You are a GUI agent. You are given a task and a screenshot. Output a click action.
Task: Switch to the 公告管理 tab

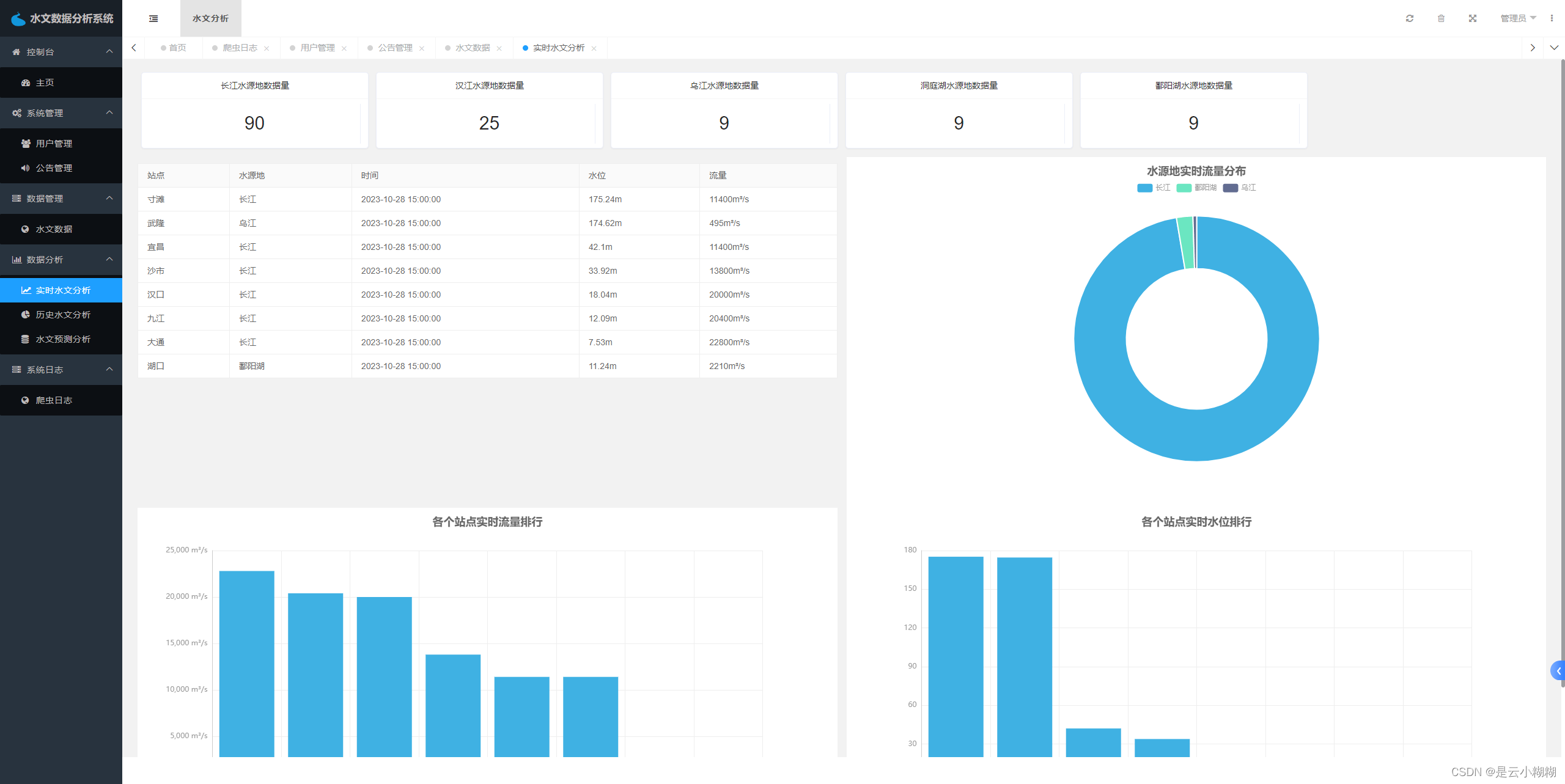coord(395,48)
